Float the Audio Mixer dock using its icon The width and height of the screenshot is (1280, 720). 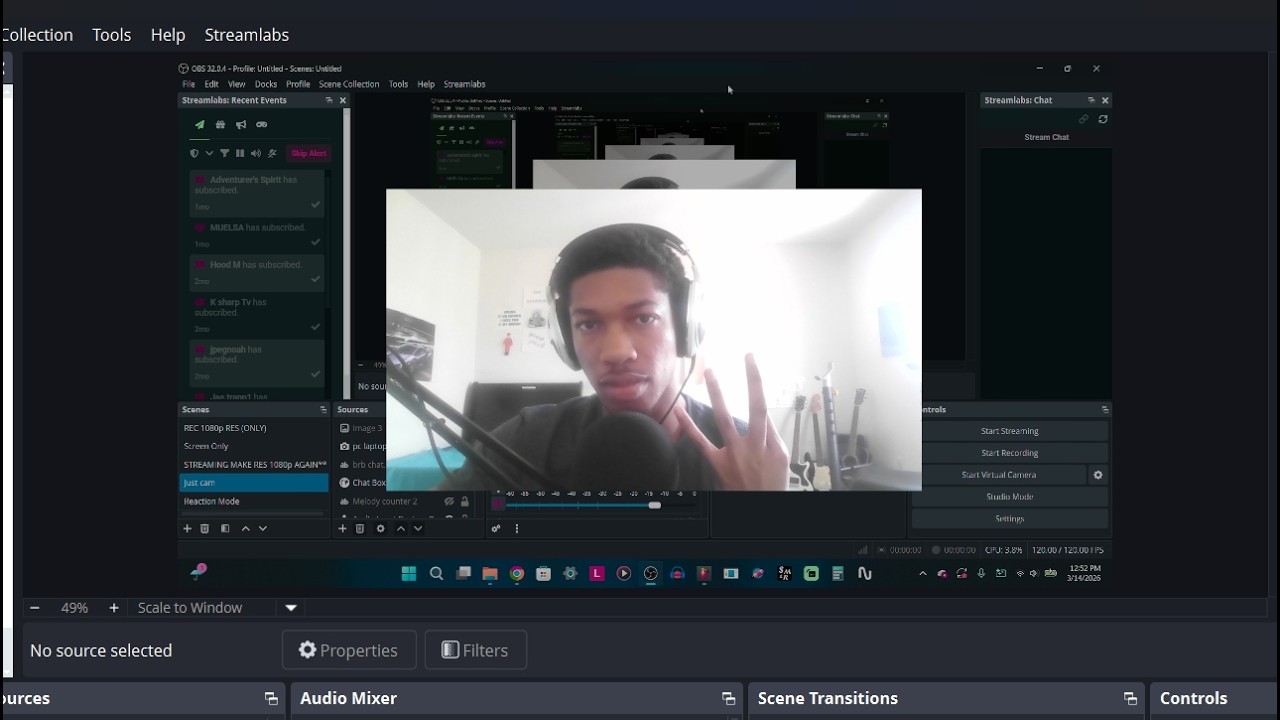pyautogui.click(x=728, y=699)
